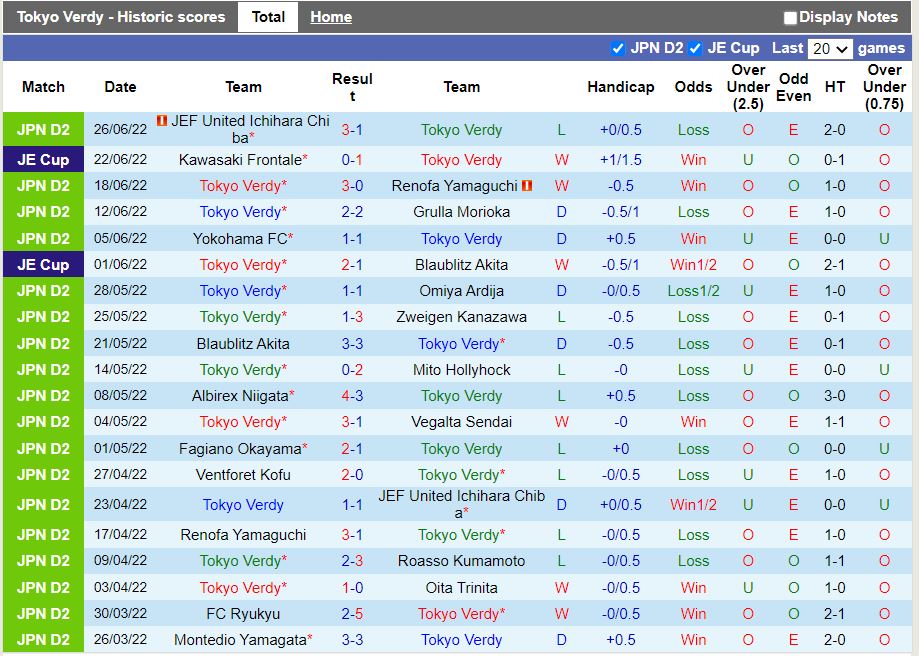Click the JE Cup badge on the Kawasaki Frontale row
Image resolution: width=919 pixels, height=656 pixels.
click(x=43, y=160)
